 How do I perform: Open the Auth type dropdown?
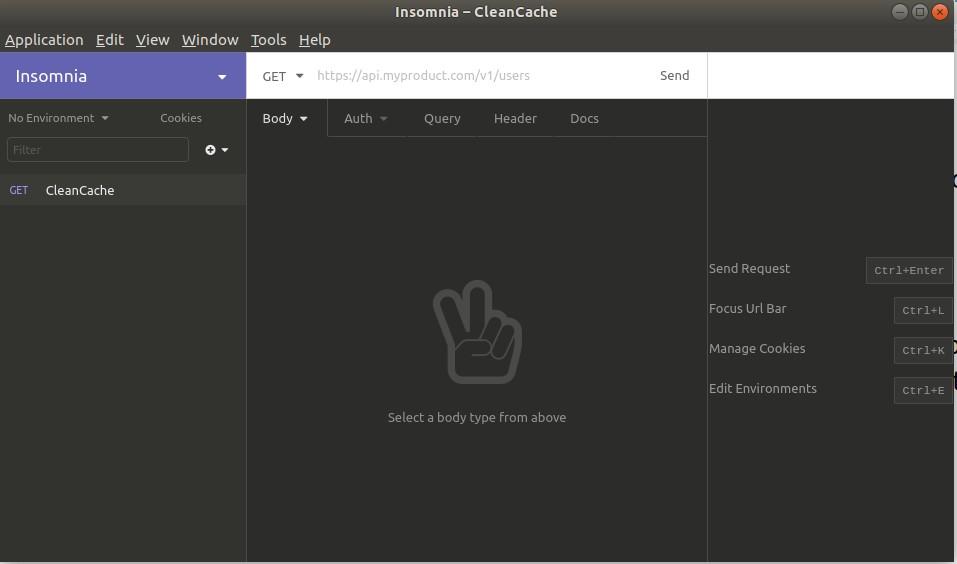pos(365,119)
